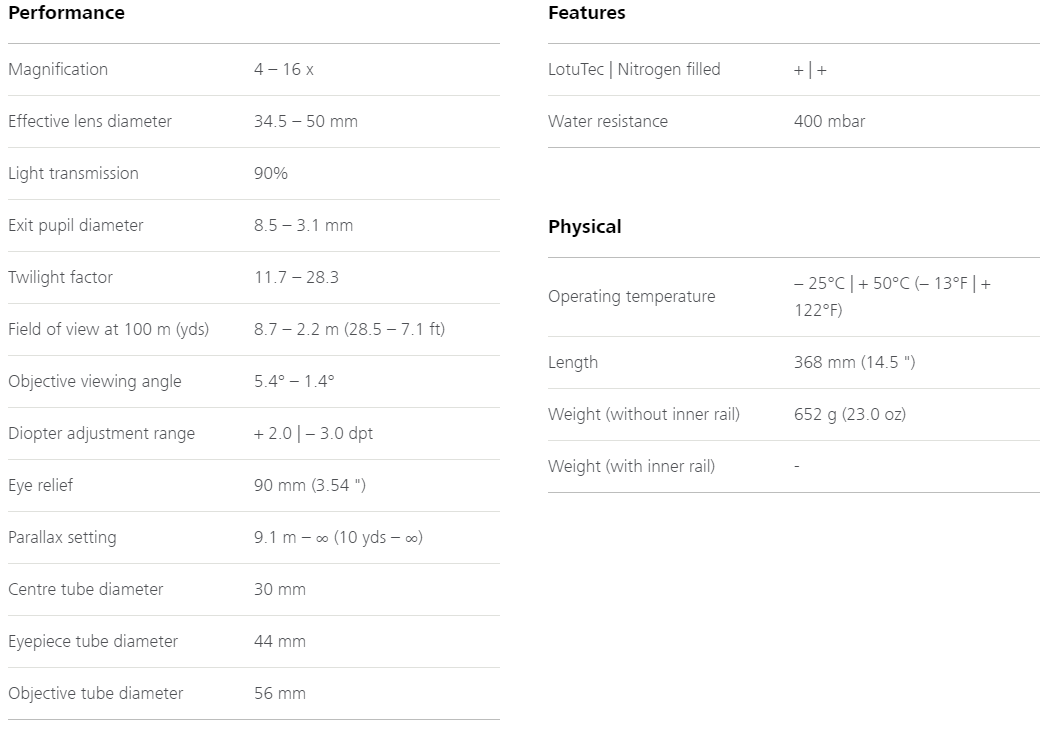Select the Operating temperature label
The height and width of the screenshot is (734, 1054).
632,296
